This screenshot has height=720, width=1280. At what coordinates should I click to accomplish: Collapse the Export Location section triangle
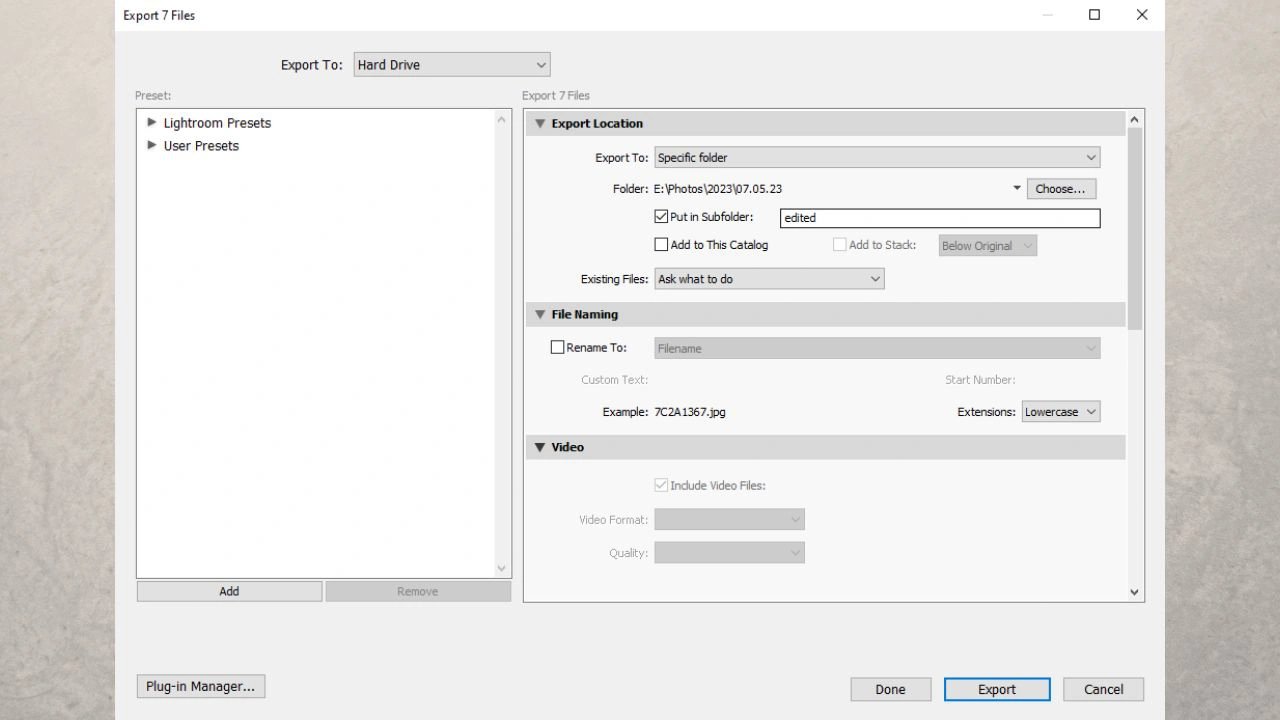pos(540,124)
